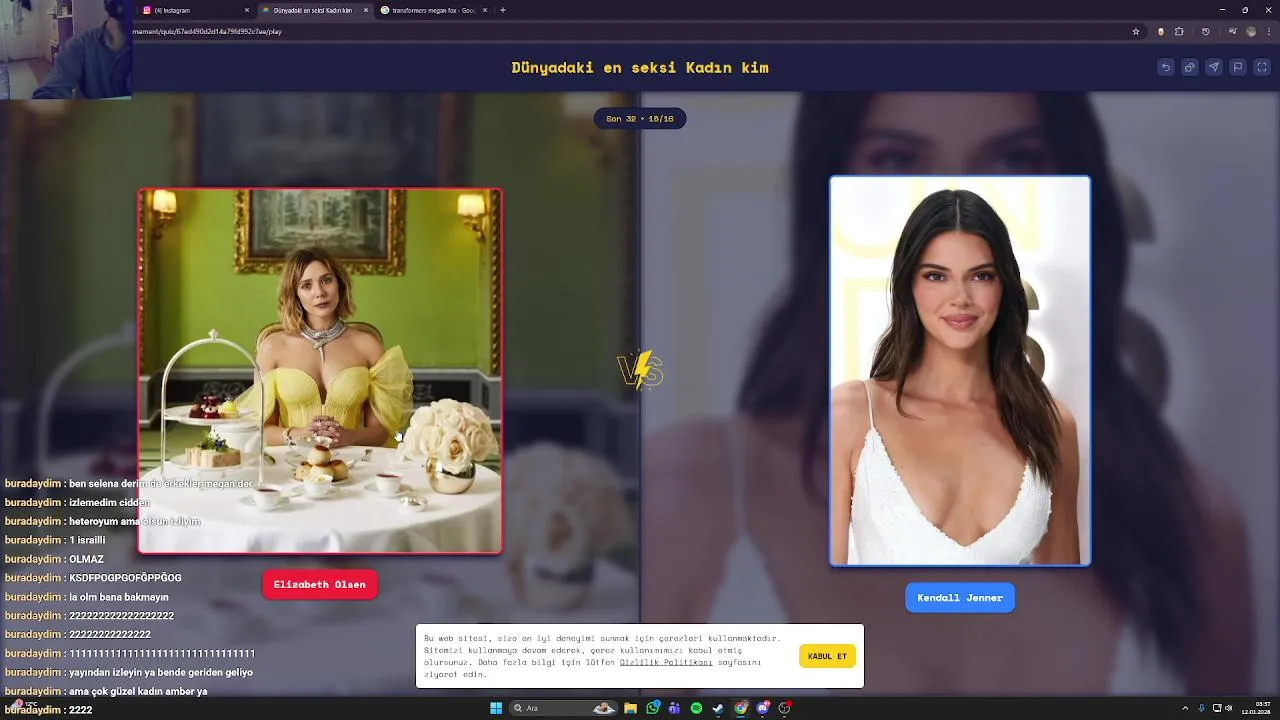Open Spotify from the taskbar

697,708
